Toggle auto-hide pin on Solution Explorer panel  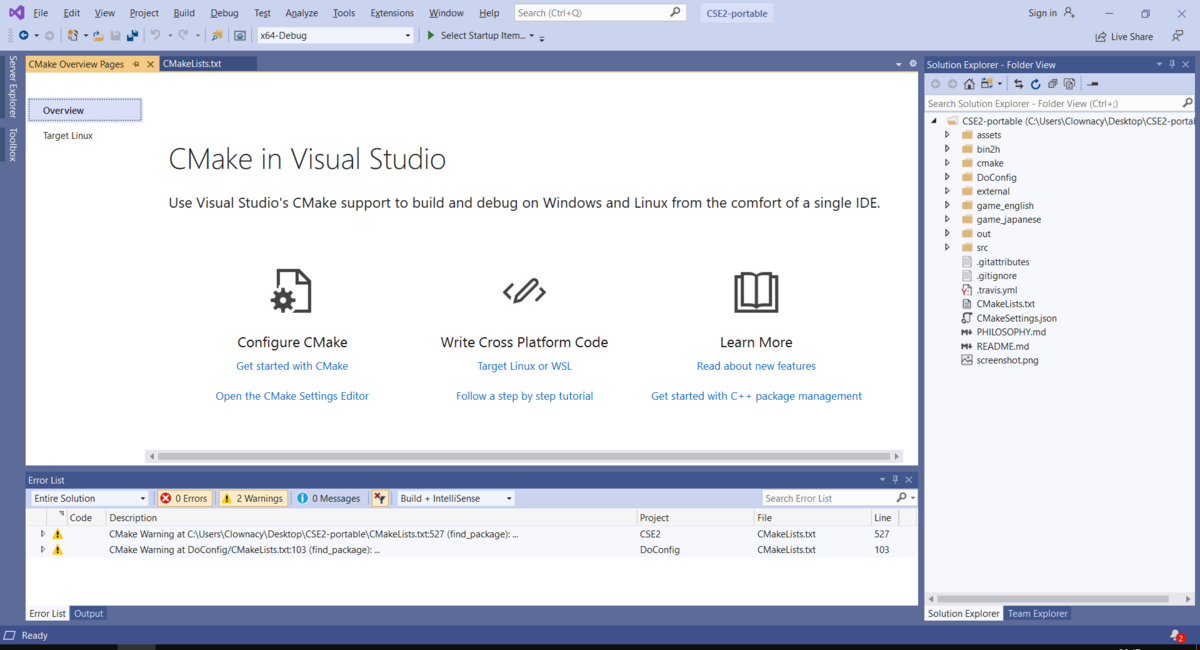pos(1173,64)
